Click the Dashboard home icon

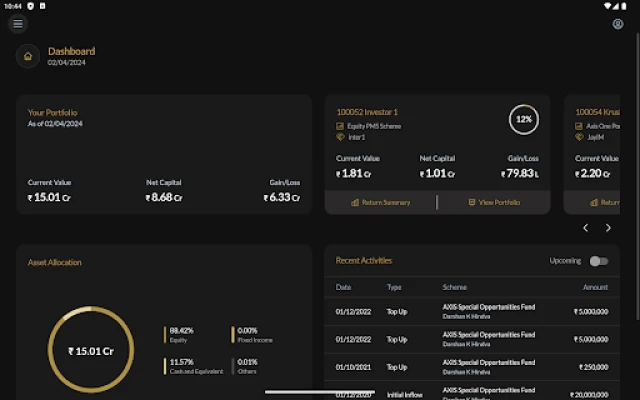tap(28, 56)
